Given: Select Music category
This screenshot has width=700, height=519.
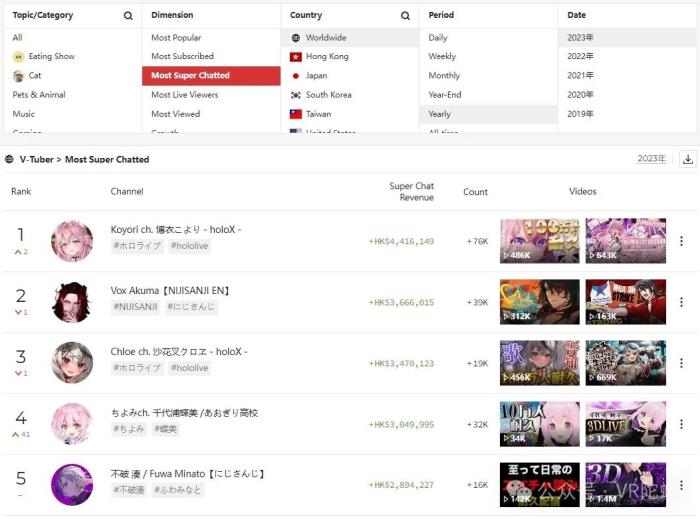Looking at the screenshot, I should click(24, 114).
